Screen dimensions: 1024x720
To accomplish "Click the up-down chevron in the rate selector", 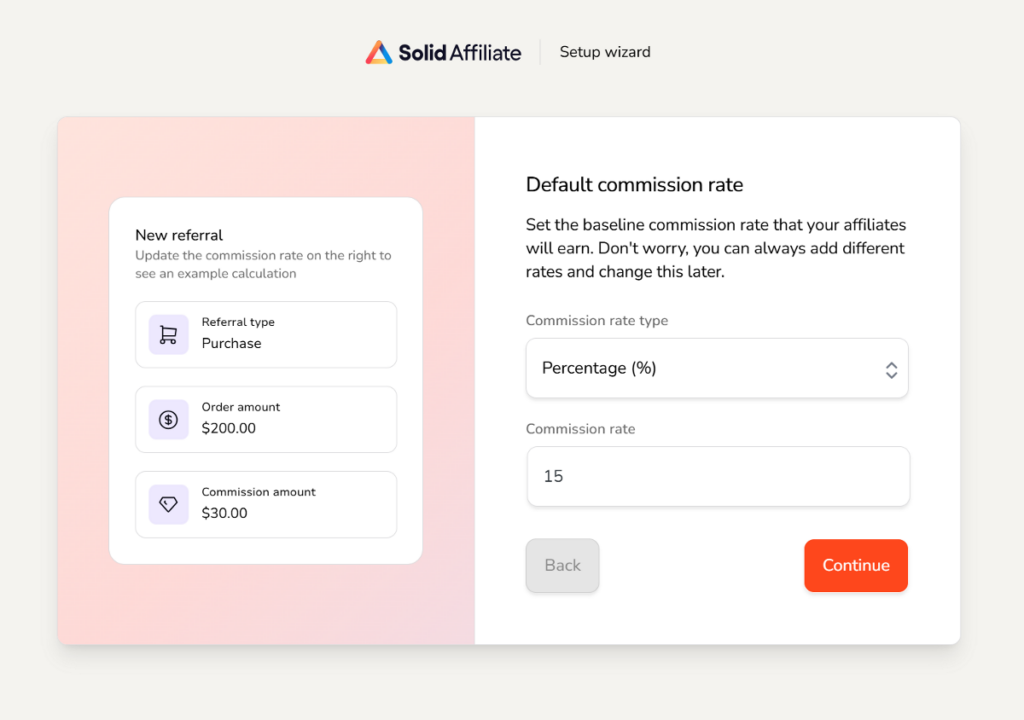I will 890,368.
